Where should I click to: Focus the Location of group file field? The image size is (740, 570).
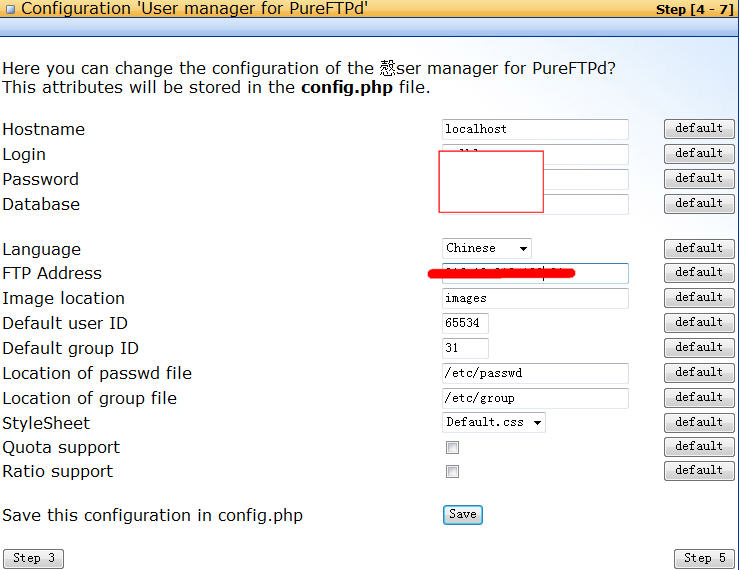click(x=535, y=398)
